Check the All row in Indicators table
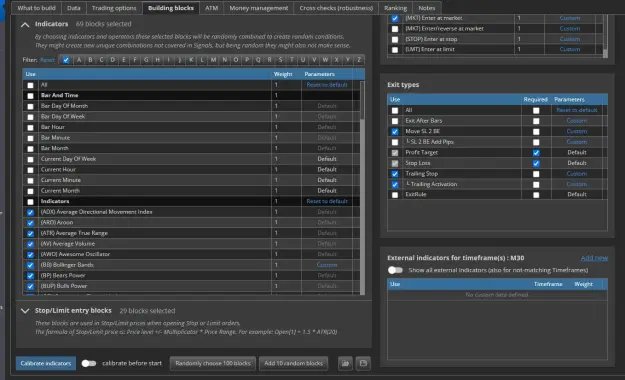 click(x=30, y=85)
